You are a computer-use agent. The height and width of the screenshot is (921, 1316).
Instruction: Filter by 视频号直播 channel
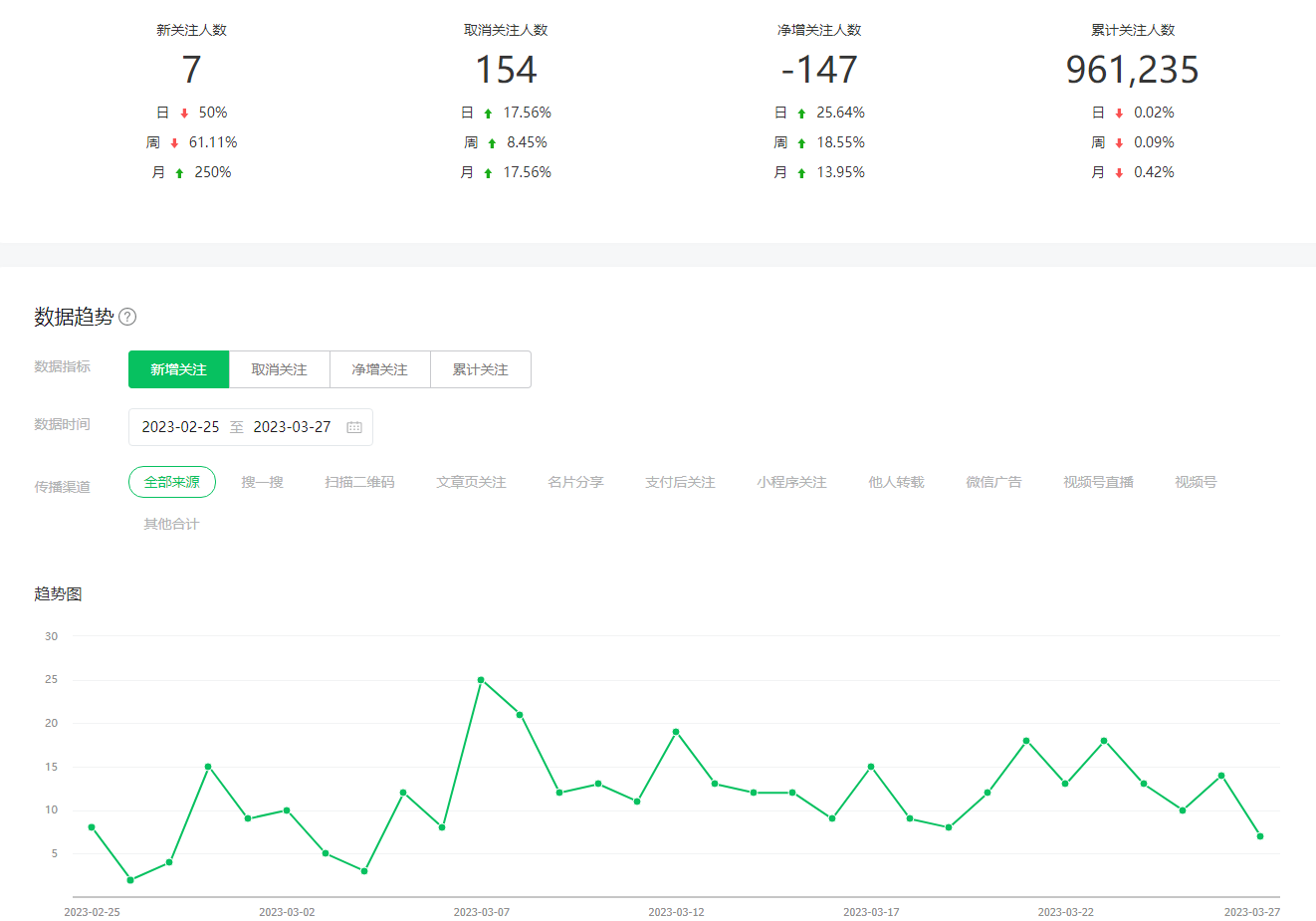point(1098,482)
